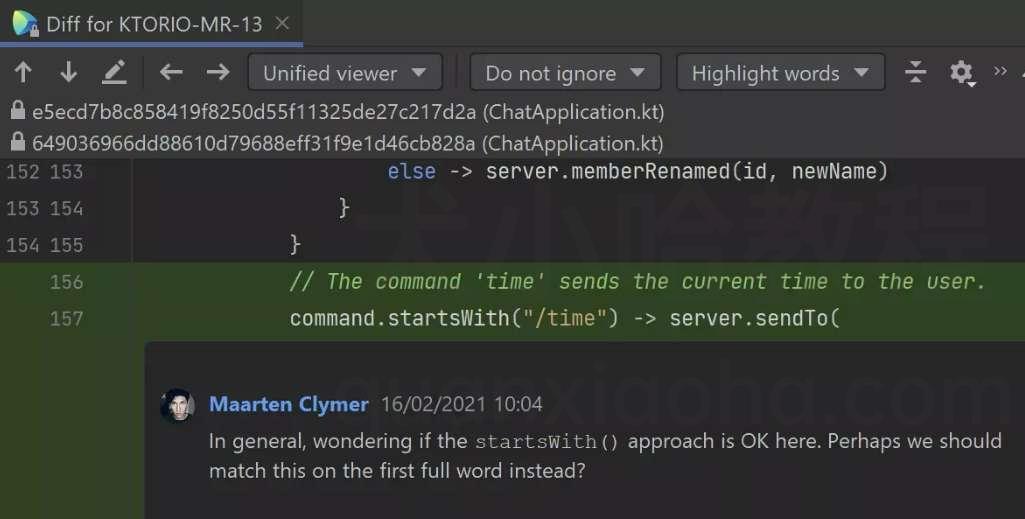Show more toolbar actions double chevron
The width and height of the screenshot is (1025, 519).
(x=1000, y=71)
